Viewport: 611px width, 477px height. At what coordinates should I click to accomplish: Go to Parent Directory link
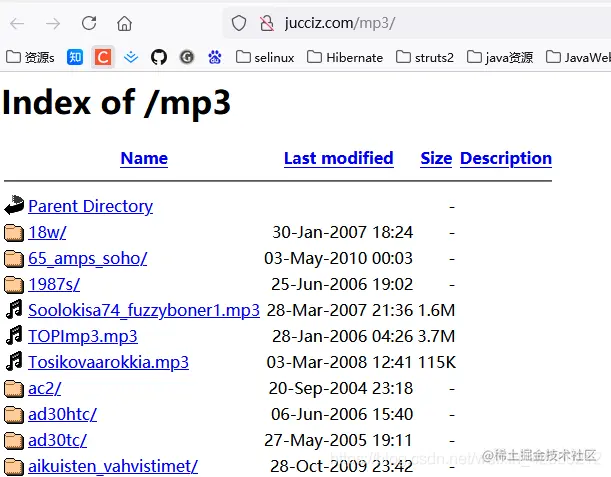[x=90, y=206]
